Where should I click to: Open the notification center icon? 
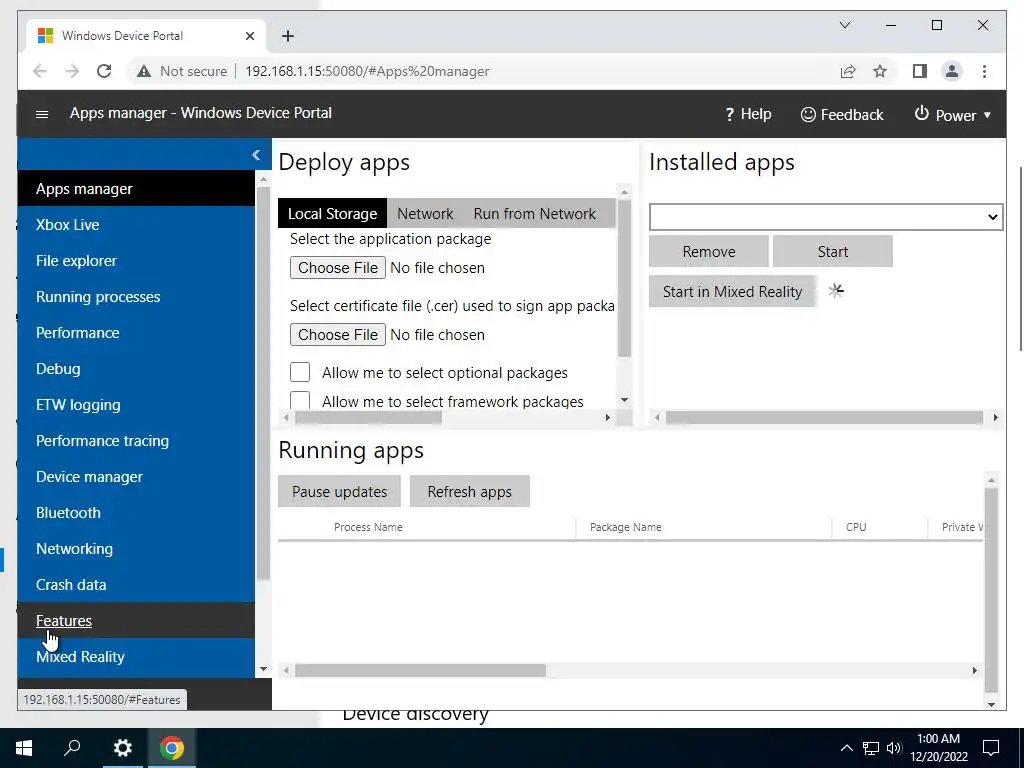point(991,748)
